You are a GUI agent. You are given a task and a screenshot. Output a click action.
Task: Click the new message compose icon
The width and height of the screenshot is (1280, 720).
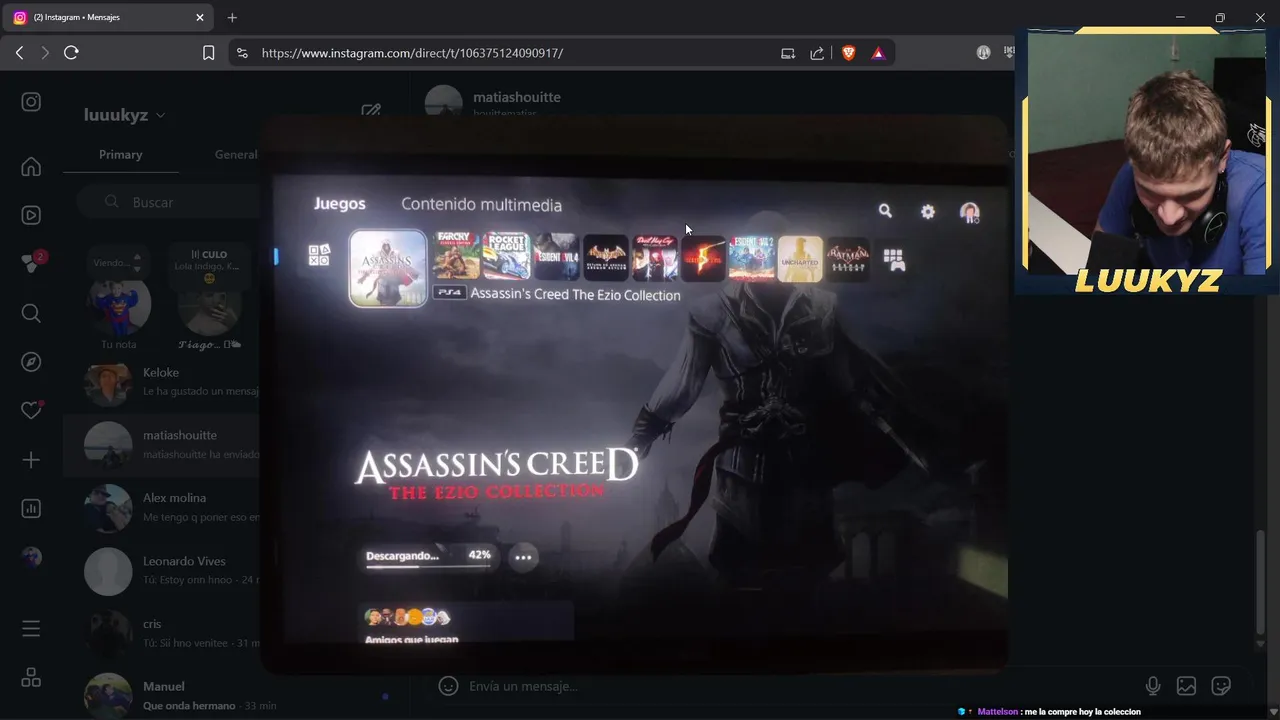click(371, 112)
